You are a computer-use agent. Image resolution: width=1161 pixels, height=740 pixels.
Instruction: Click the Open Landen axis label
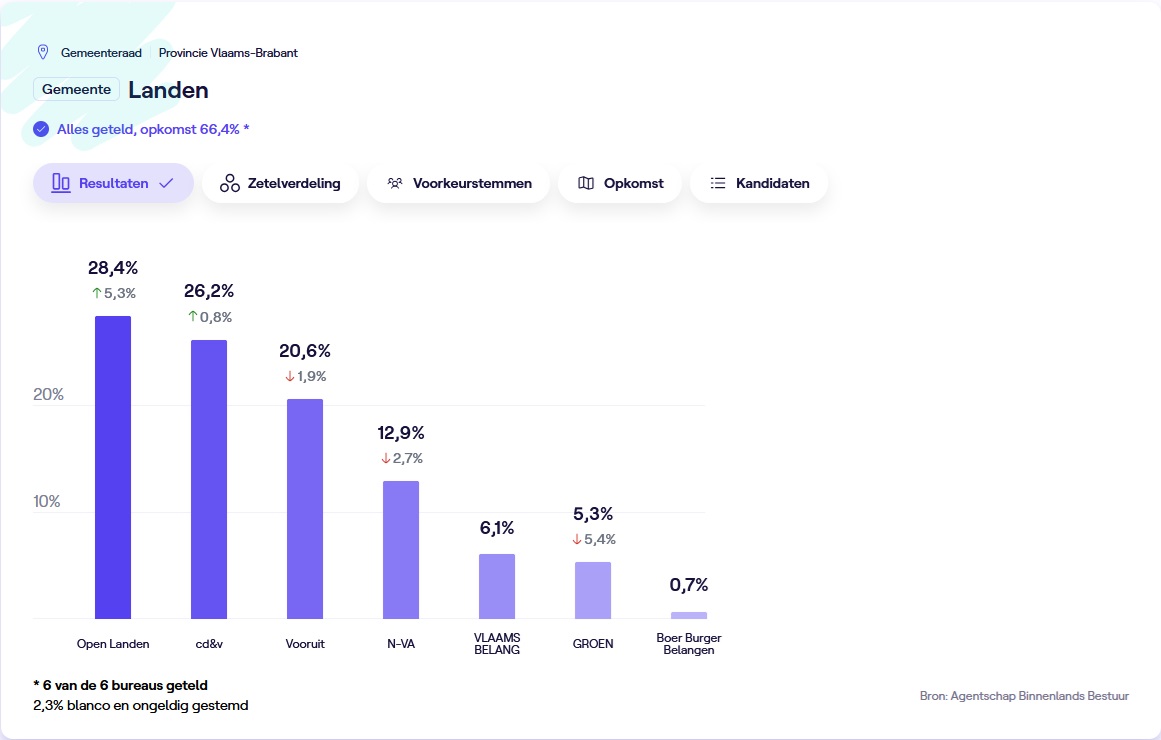[113, 644]
